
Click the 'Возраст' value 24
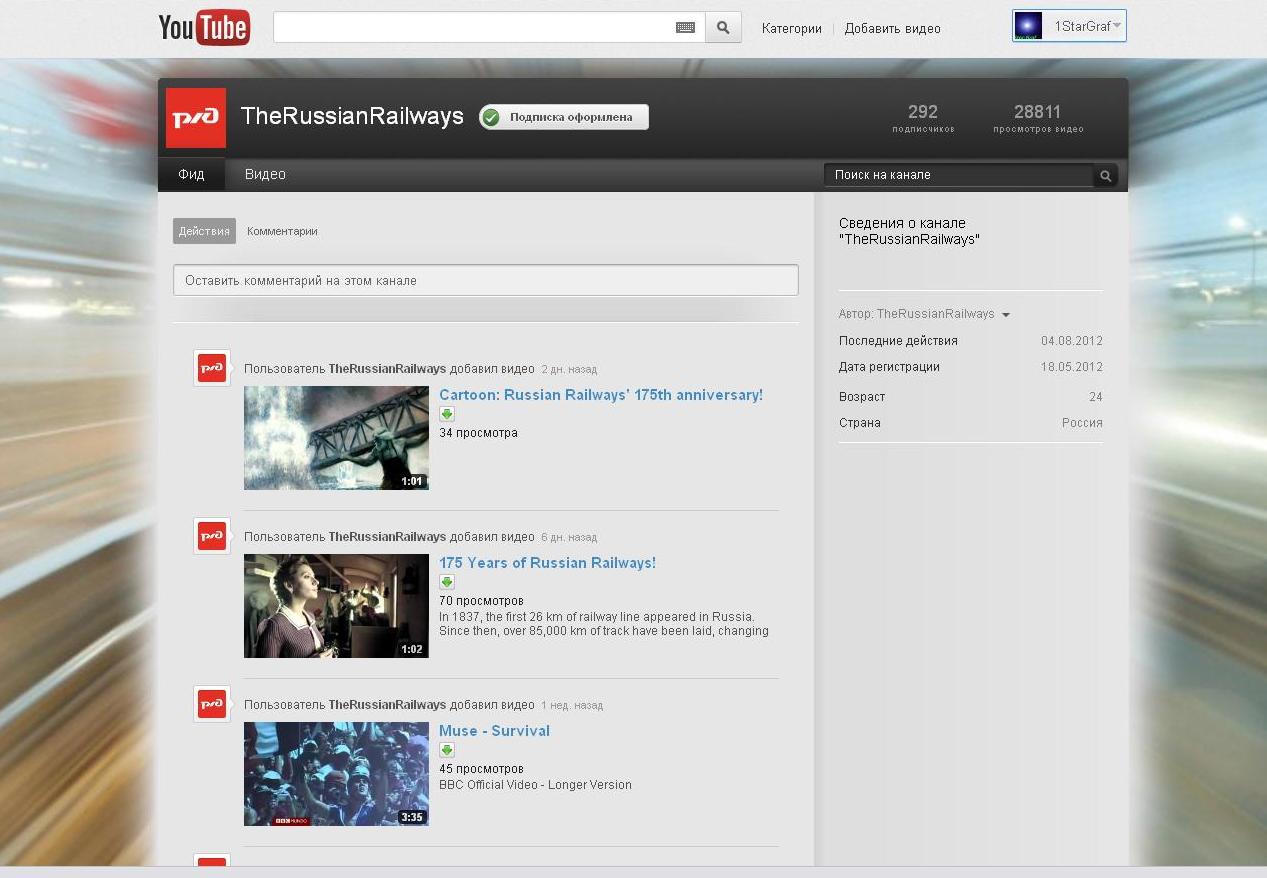pos(1096,397)
